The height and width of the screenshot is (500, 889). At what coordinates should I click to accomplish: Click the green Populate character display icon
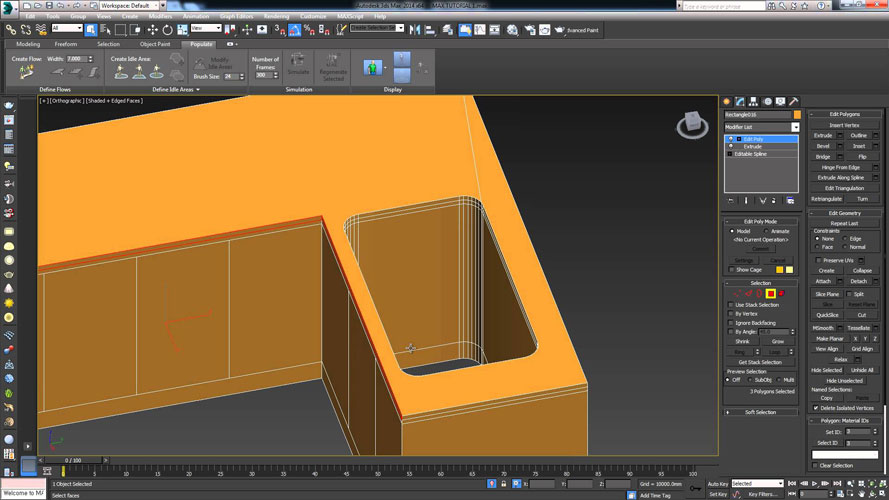point(372,67)
